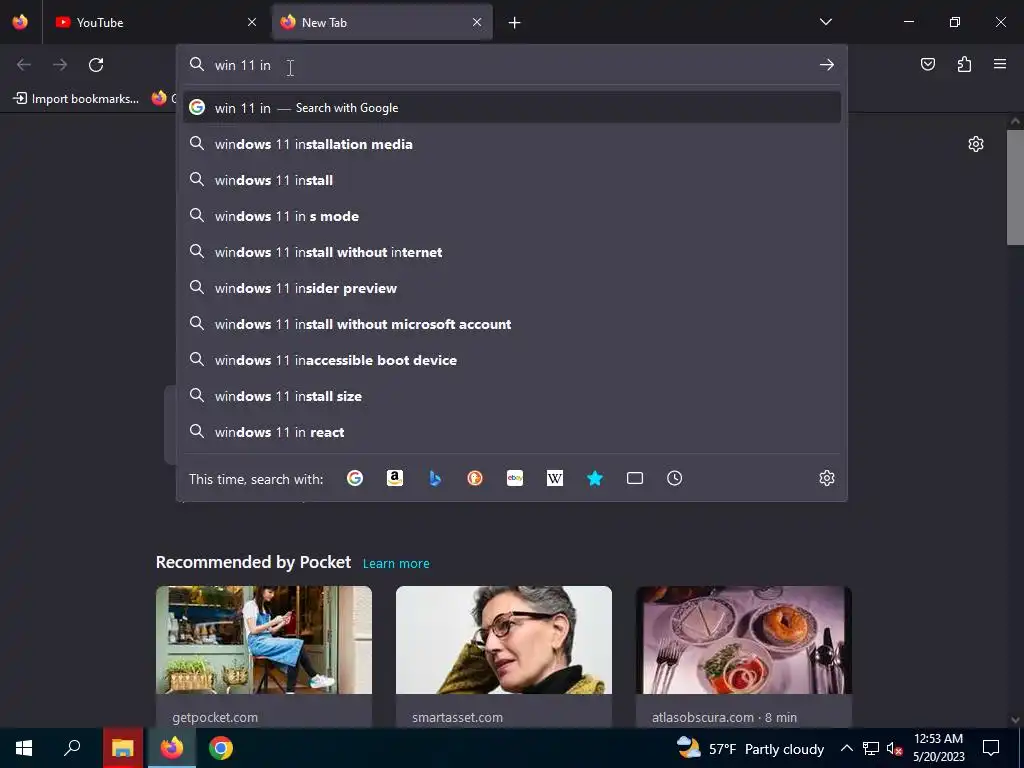The image size is (1024, 768).
Task: Click inside the address bar text field
Action: point(509,65)
